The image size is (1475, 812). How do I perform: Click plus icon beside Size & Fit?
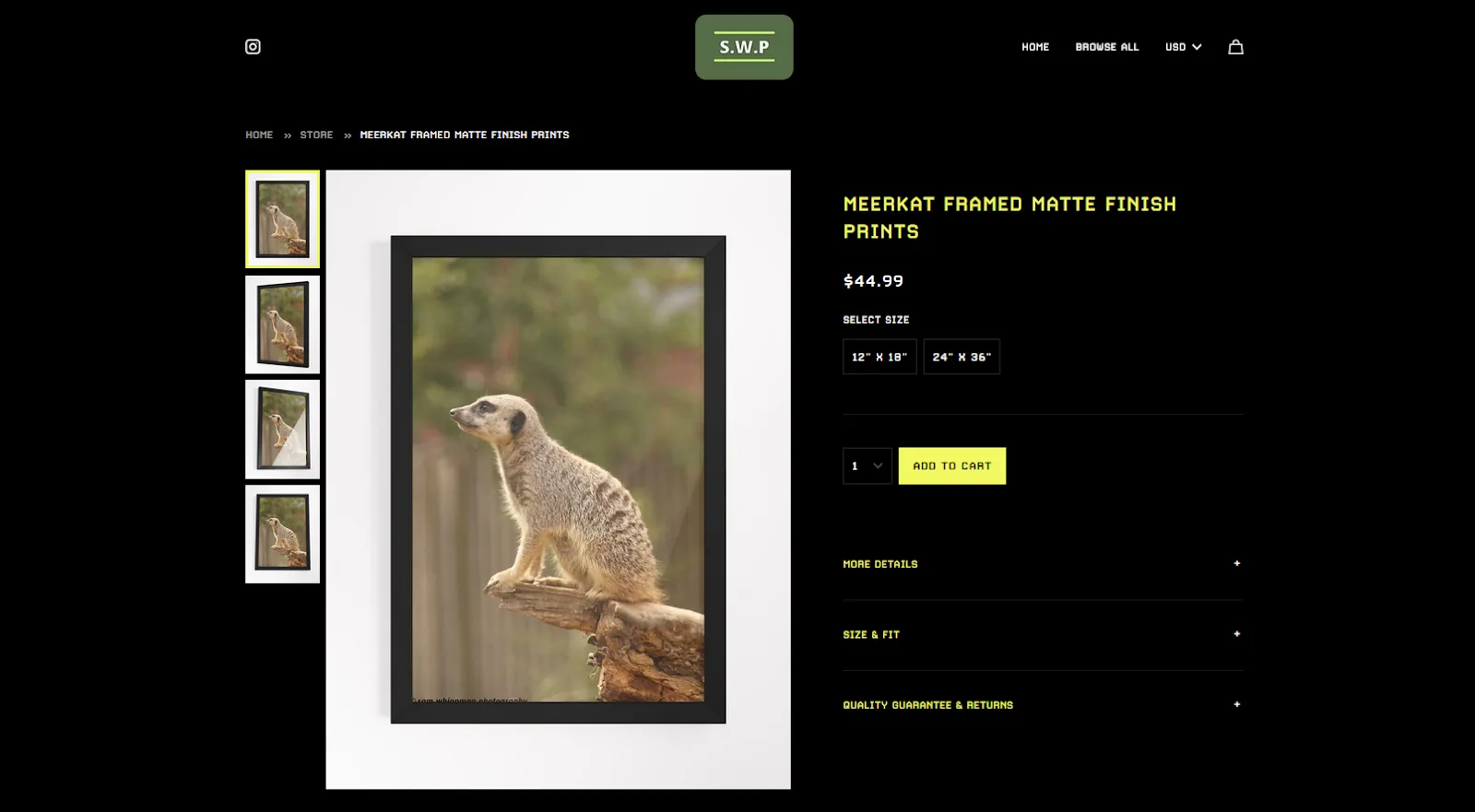(1236, 634)
